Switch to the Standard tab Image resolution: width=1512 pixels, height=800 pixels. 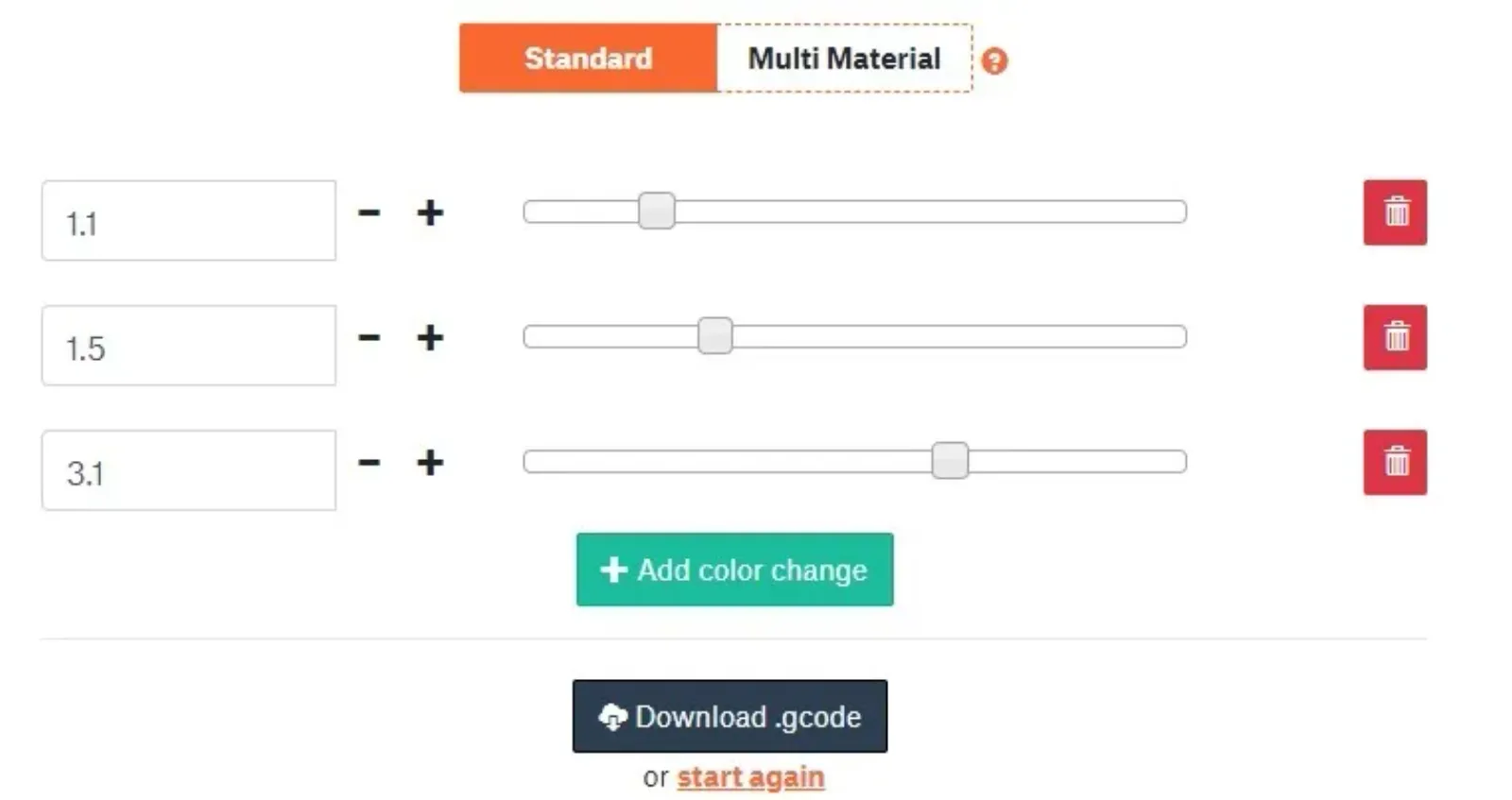[589, 58]
